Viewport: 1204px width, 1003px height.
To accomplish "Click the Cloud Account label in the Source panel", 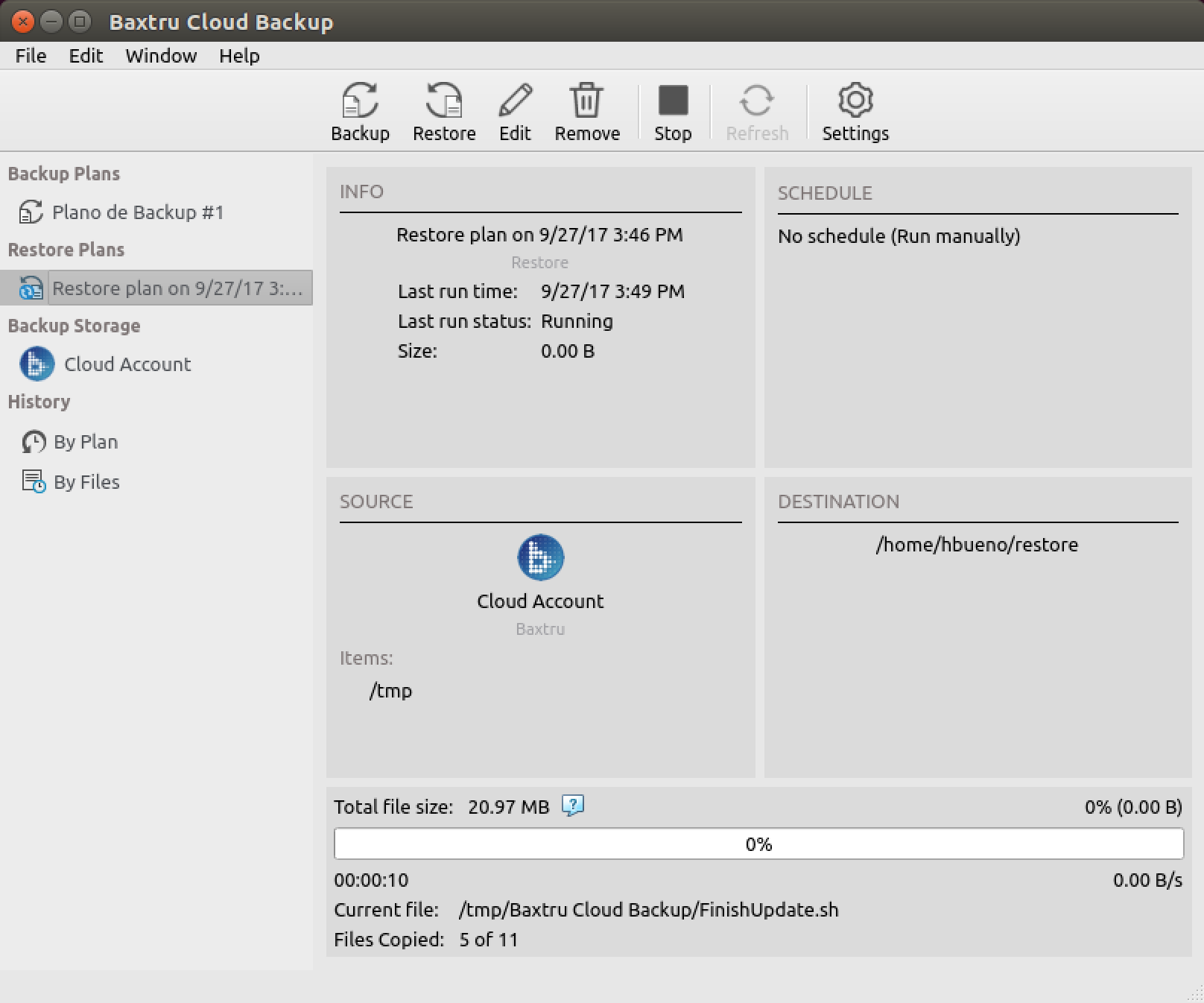I will click(540, 601).
